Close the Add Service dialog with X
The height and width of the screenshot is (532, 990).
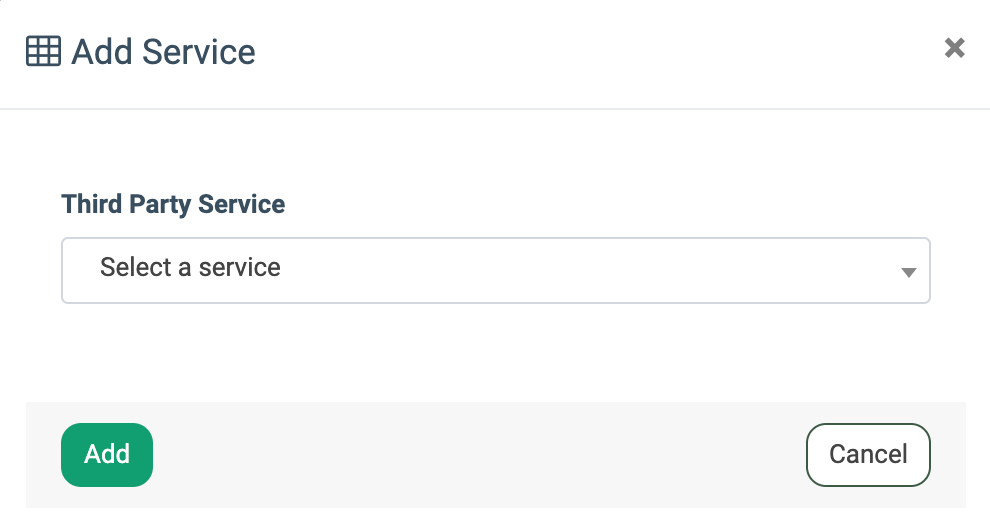pyautogui.click(x=955, y=48)
